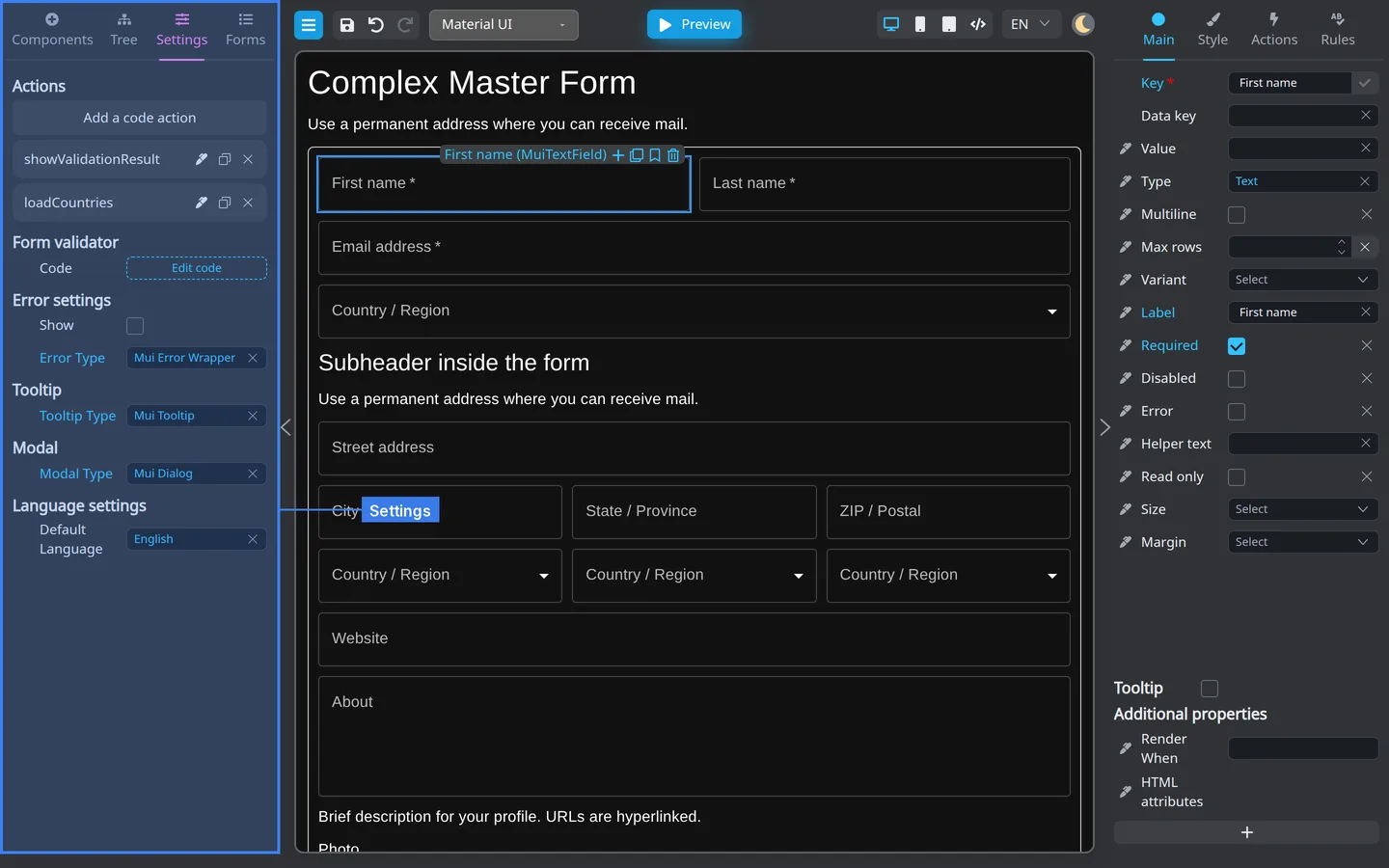1389x868 pixels.
Task: Open the Forms tab
Action: (245, 30)
